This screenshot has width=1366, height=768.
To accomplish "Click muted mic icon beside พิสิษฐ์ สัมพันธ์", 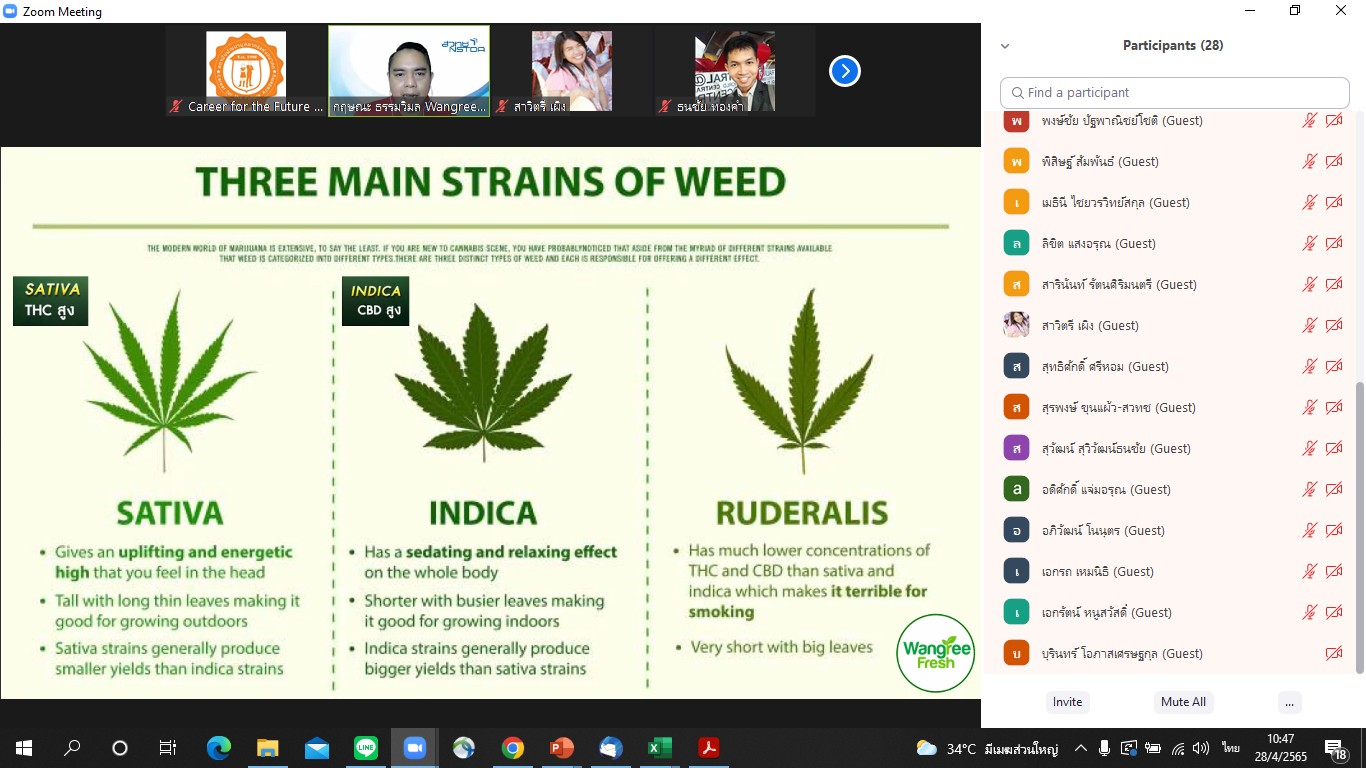I will click(x=1309, y=161).
